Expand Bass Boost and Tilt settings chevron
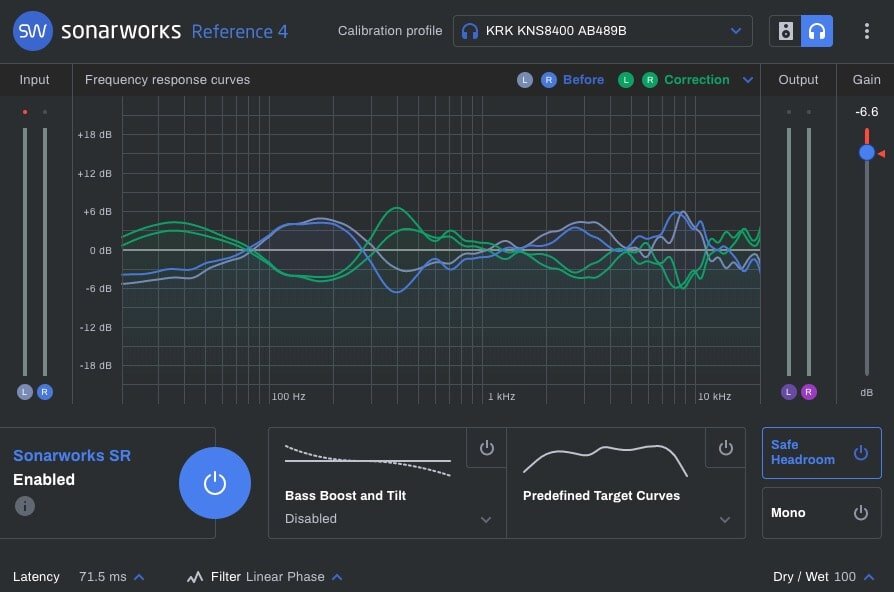This screenshot has width=894, height=592. click(486, 520)
